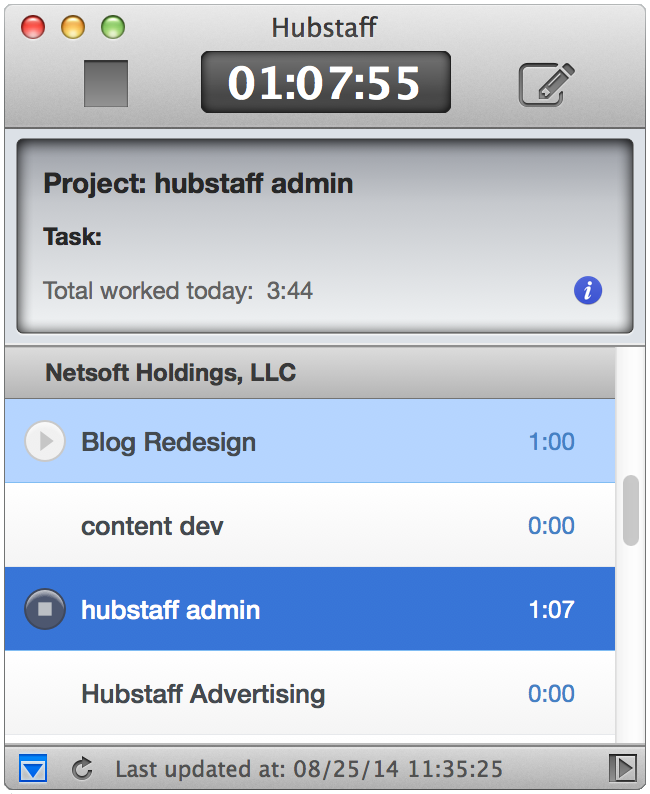
Task: Click the 01:07:55 timer display
Action: 326,82
